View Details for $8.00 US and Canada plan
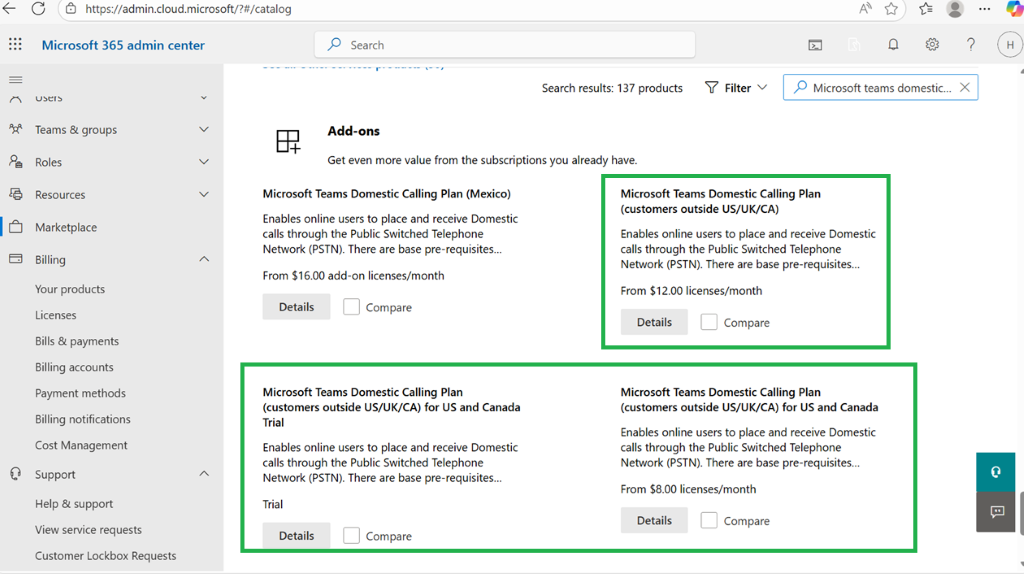This screenshot has height=574, width=1024. [654, 520]
